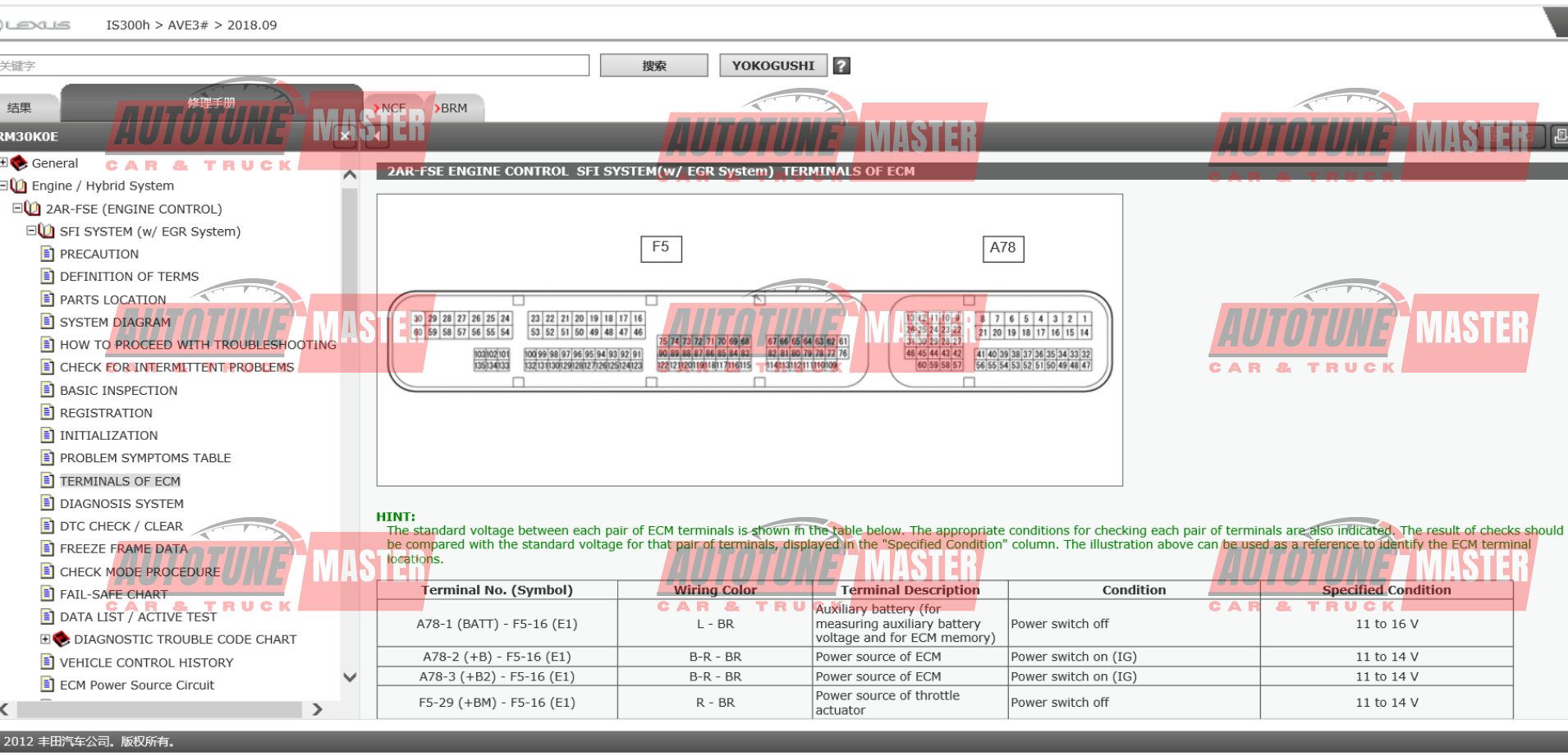Open FAIL-SAFE CHART page
The image size is (1568, 756).
tap(114, 594)
